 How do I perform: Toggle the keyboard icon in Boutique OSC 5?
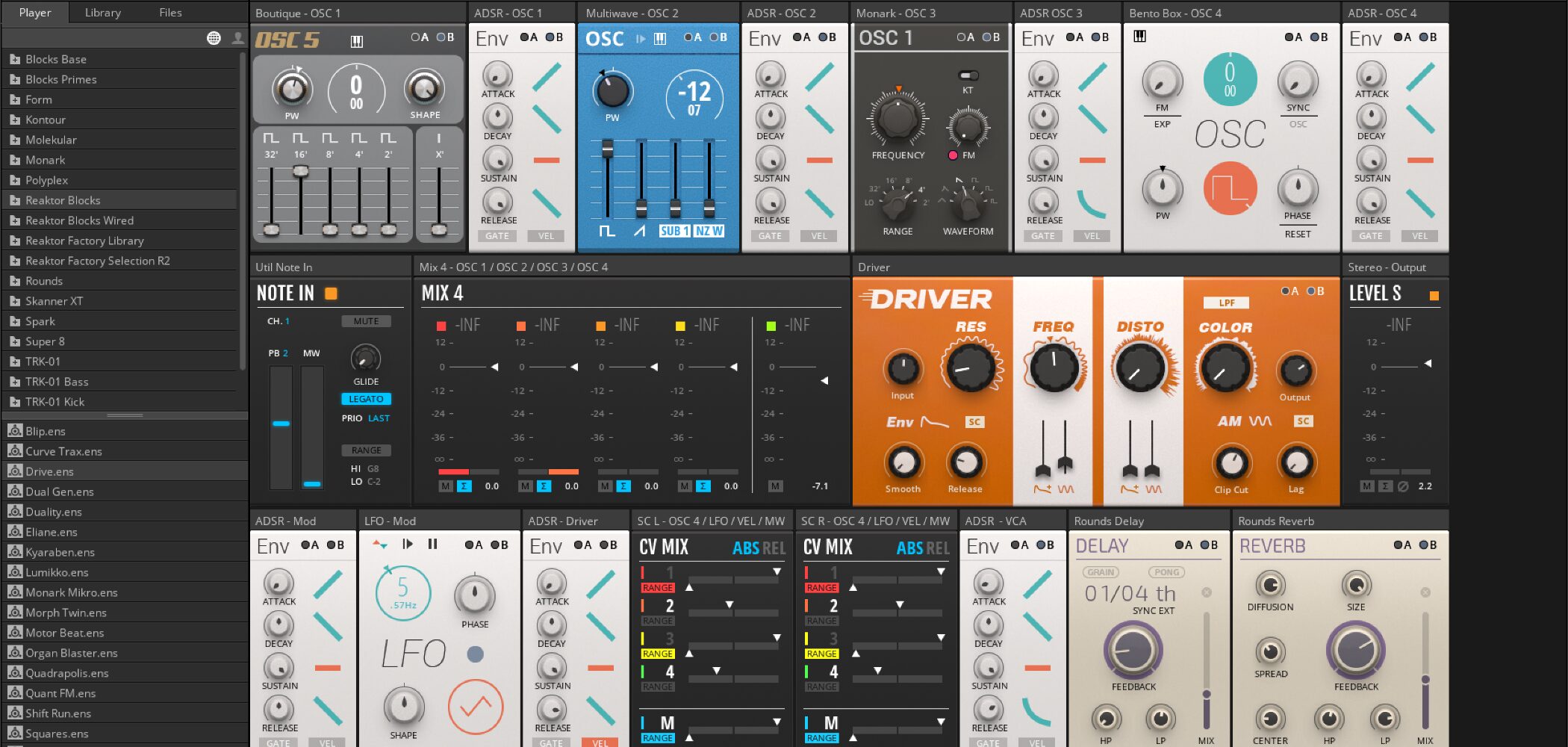click(x=357, y=41)
